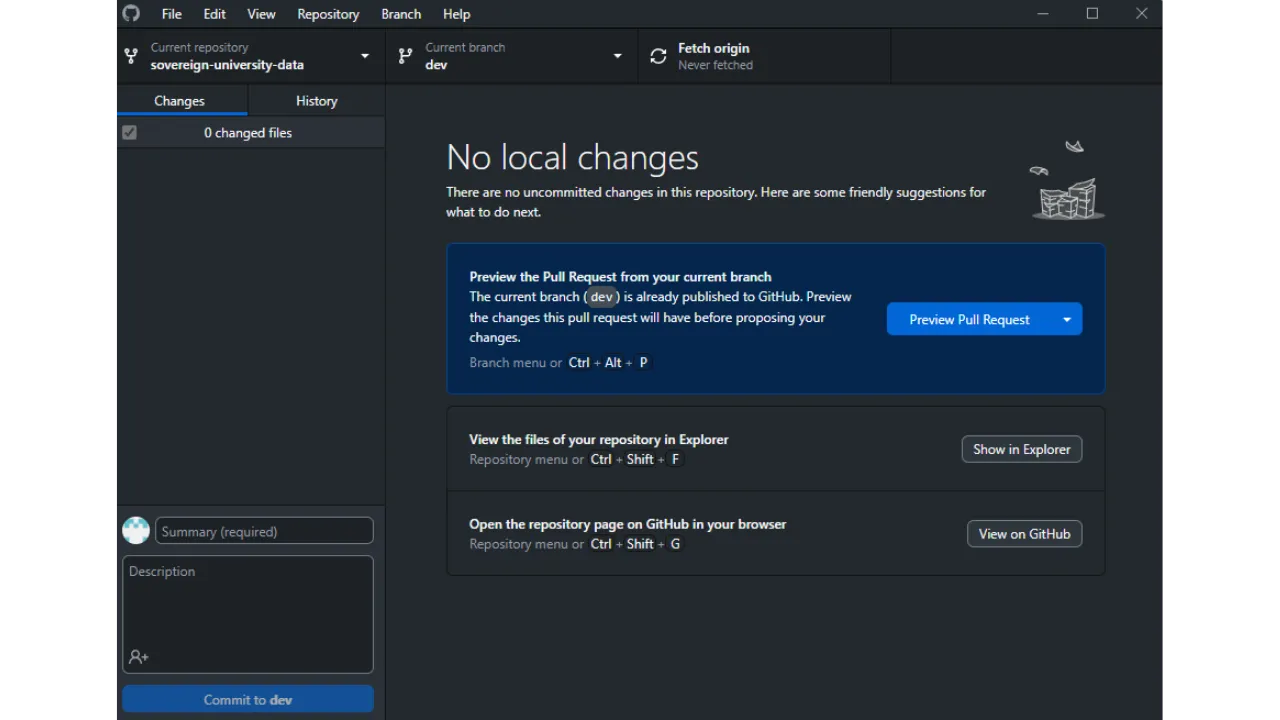Image resolution: width=1280 pixels, height=720 pixels.
Task: Click the No local changes heading
Action: pyautogui.click(x=572, y=158)
